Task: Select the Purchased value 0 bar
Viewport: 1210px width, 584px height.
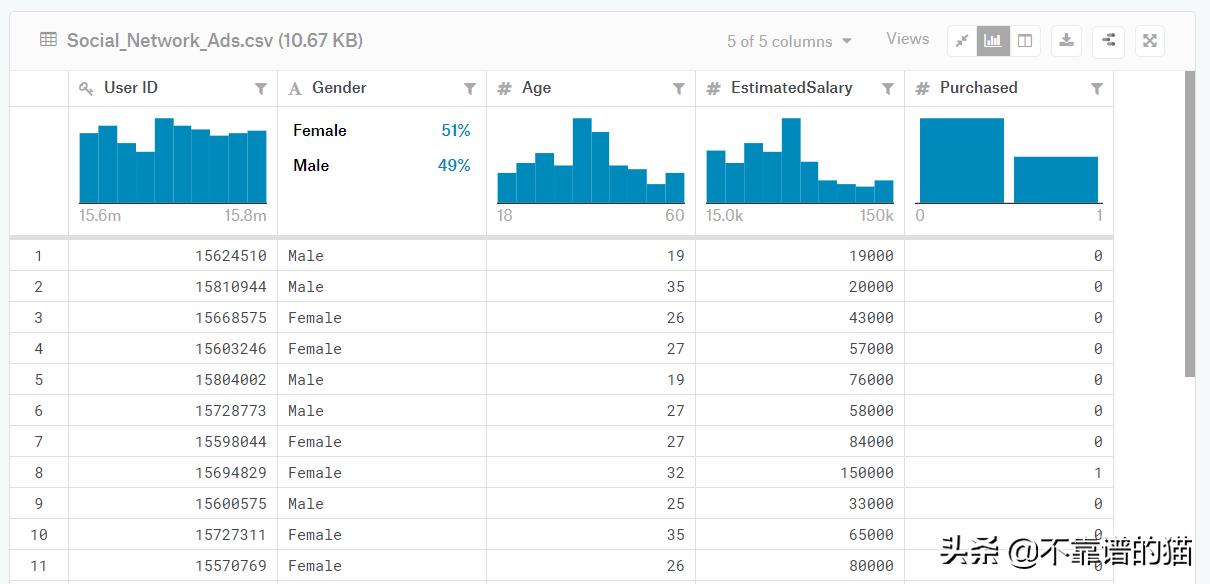Action: [x=961, y=161]
